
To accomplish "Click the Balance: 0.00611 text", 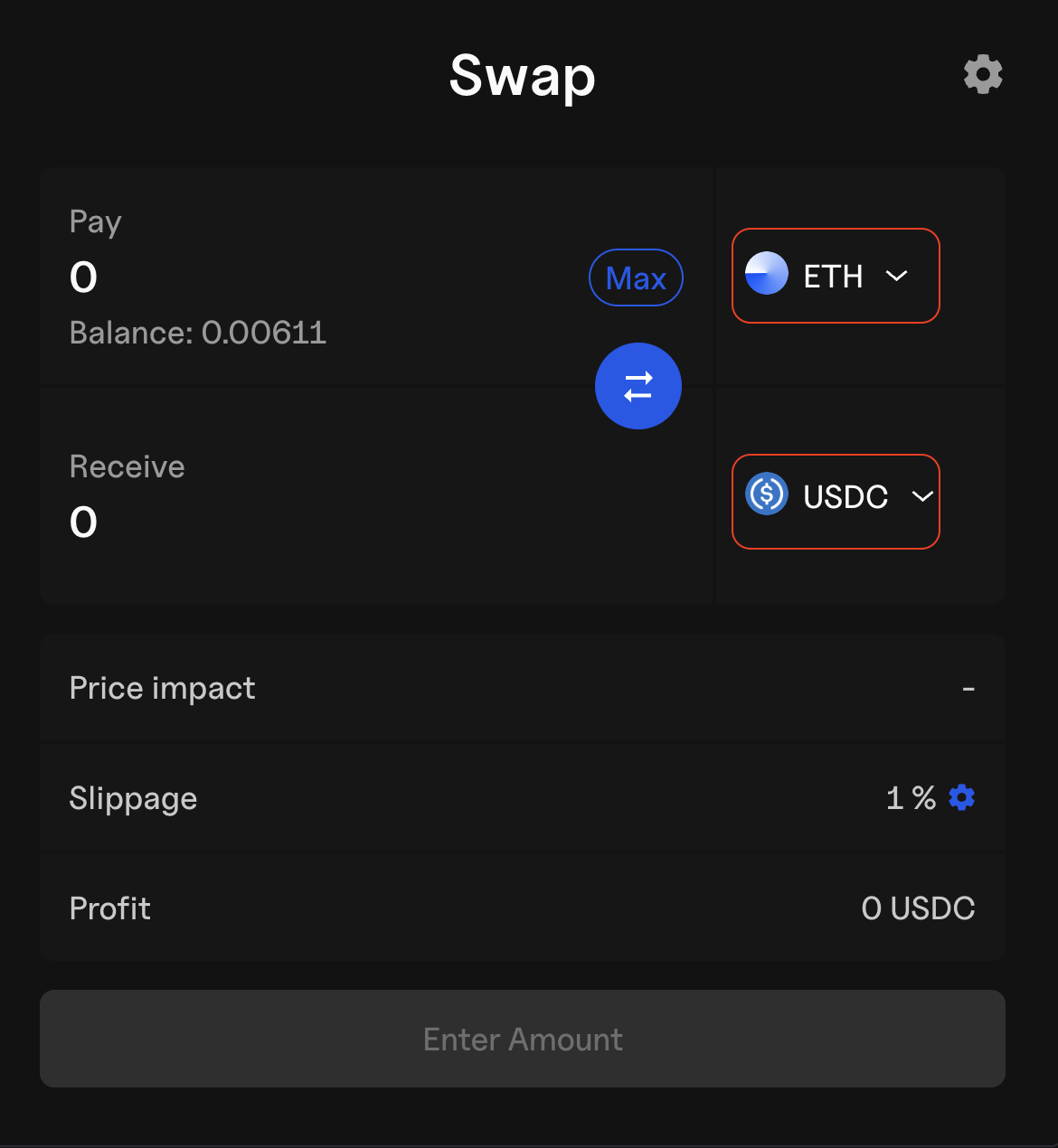I will [x=198, y=333].
